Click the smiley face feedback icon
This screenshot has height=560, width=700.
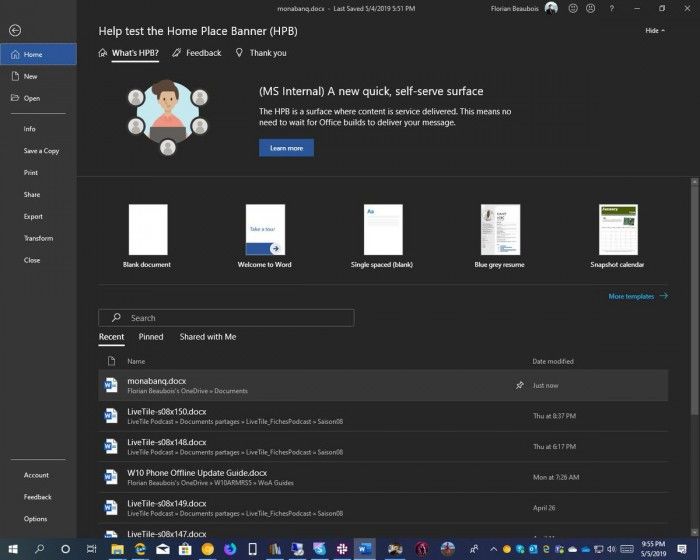click(573, 8)
